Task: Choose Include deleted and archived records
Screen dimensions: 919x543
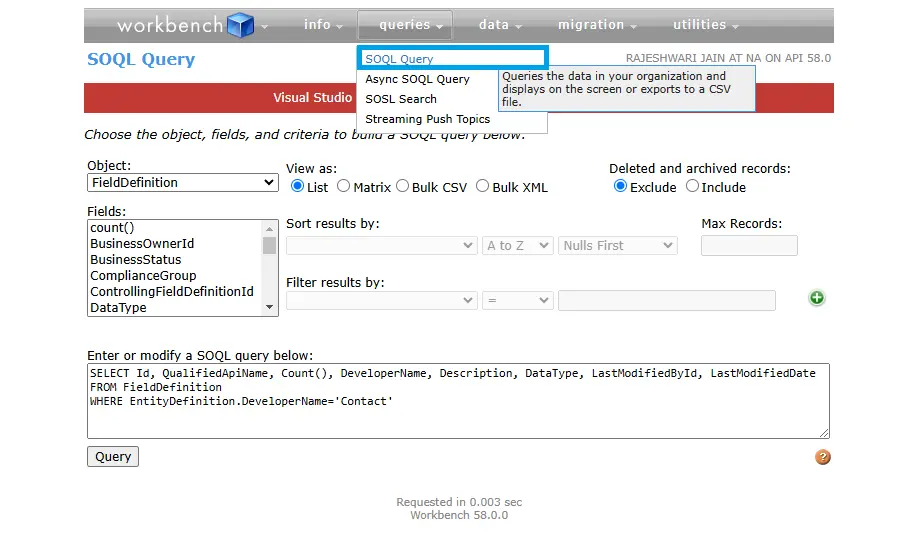Action: 693,186
